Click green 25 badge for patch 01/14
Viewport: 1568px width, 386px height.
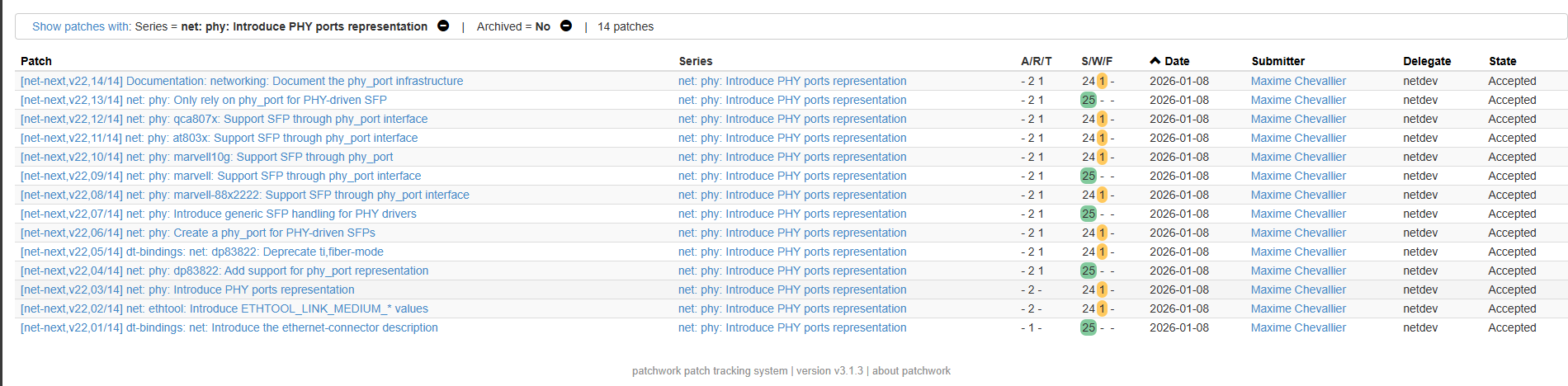coord(1089,327)
